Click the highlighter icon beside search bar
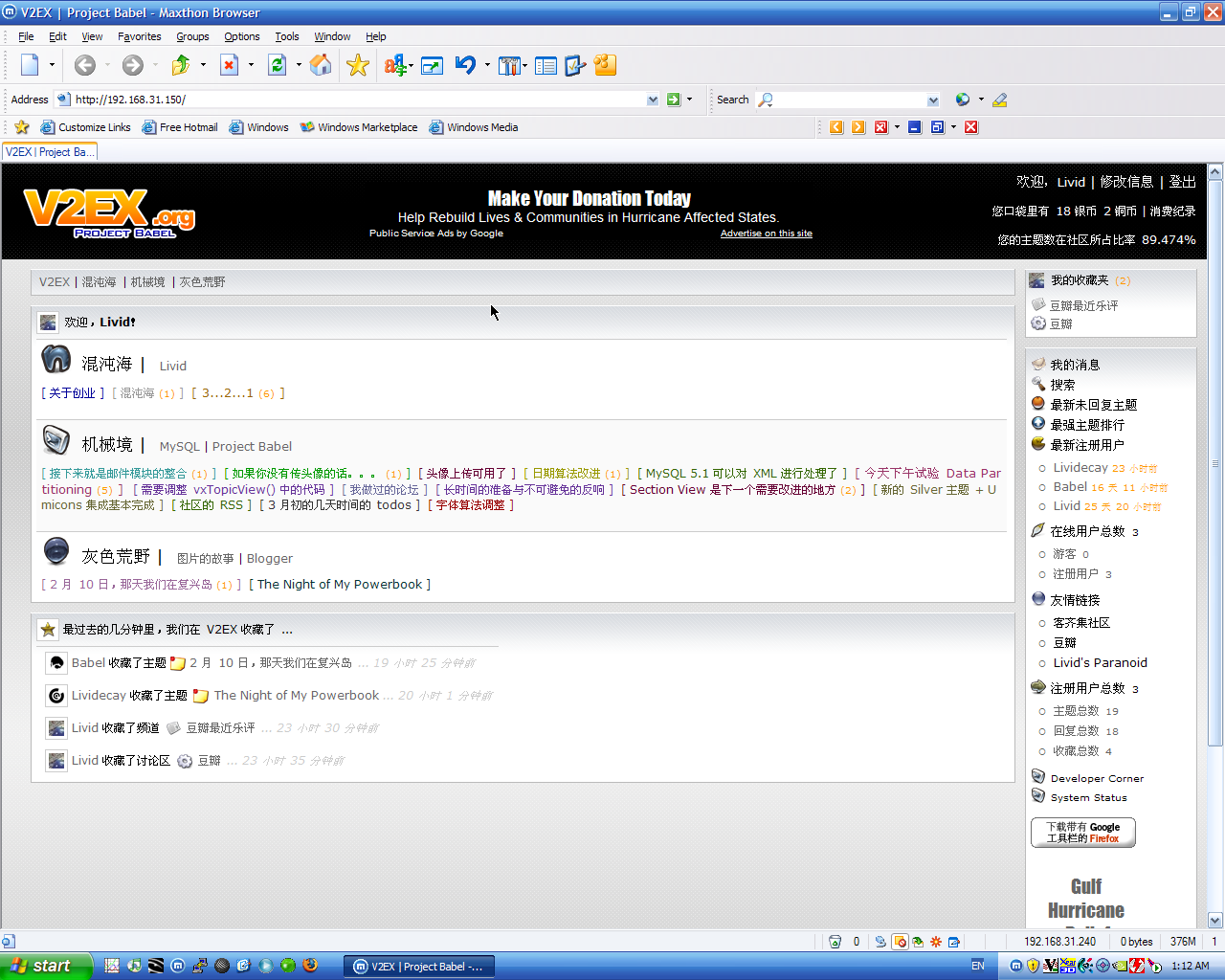1225x980 pixels. tap(1000, 100)
